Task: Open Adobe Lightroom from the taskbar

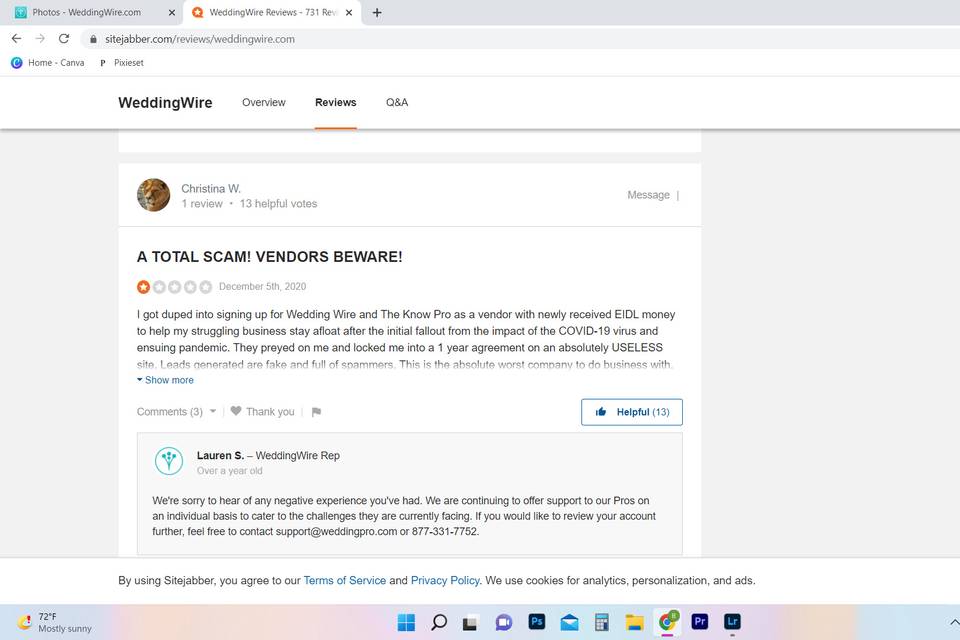Action: (x=732, y=622)
